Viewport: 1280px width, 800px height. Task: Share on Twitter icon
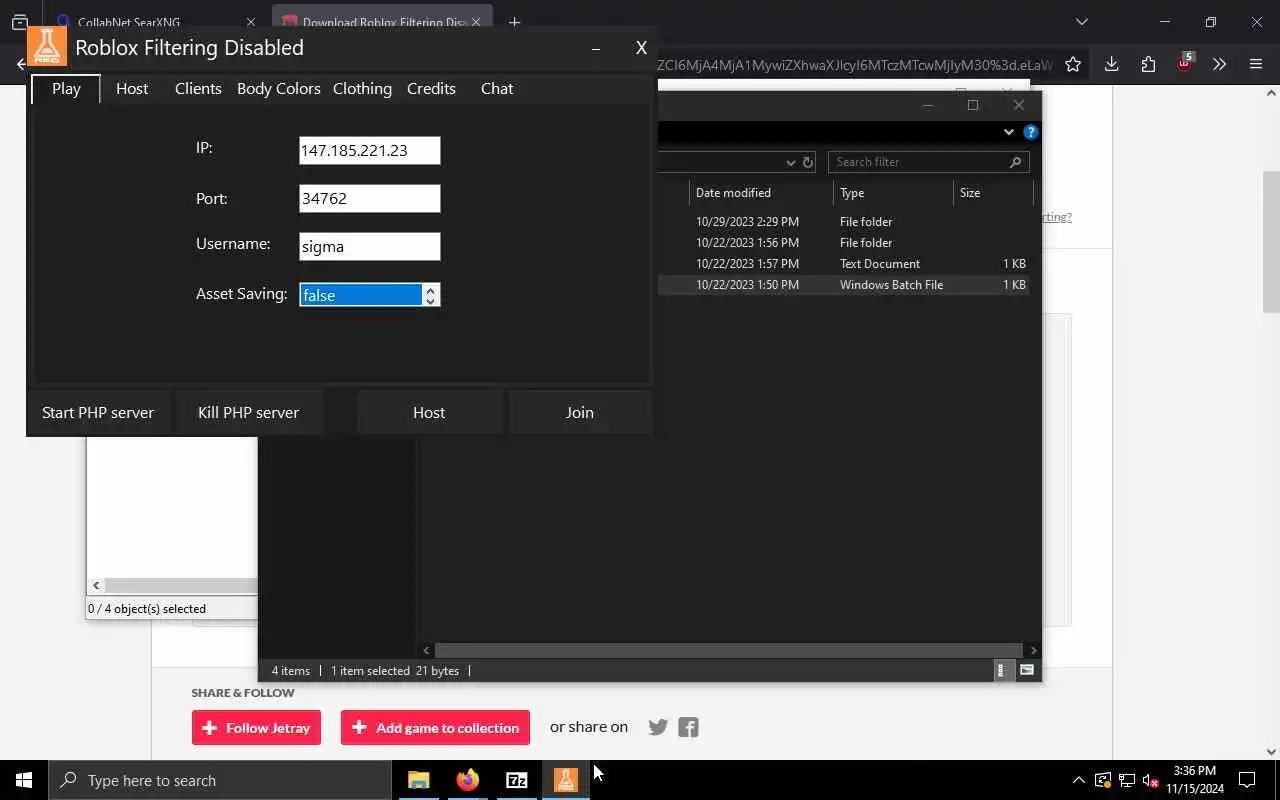click(x=658, y=727)
